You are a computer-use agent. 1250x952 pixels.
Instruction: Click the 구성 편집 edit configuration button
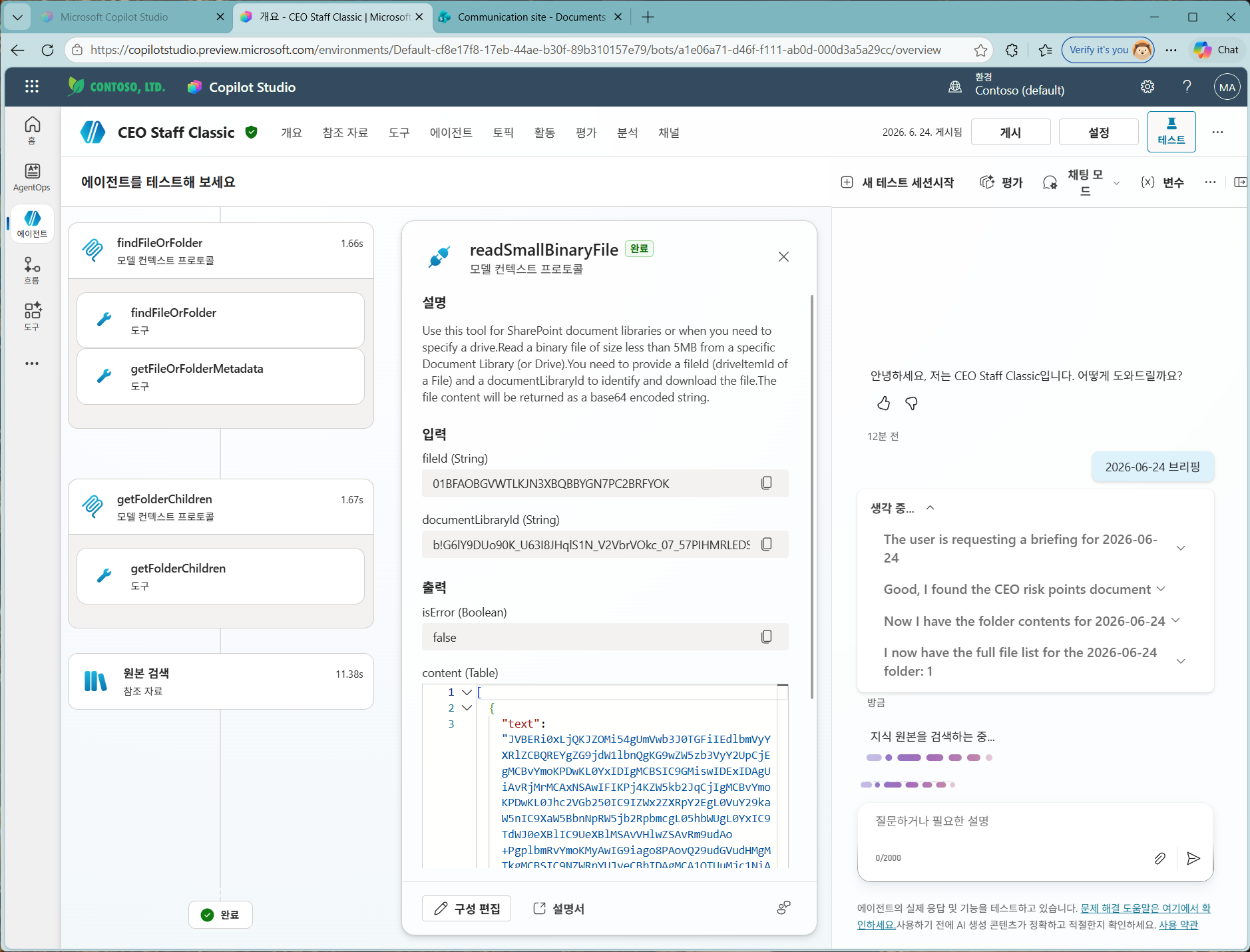tap(467, 908)
